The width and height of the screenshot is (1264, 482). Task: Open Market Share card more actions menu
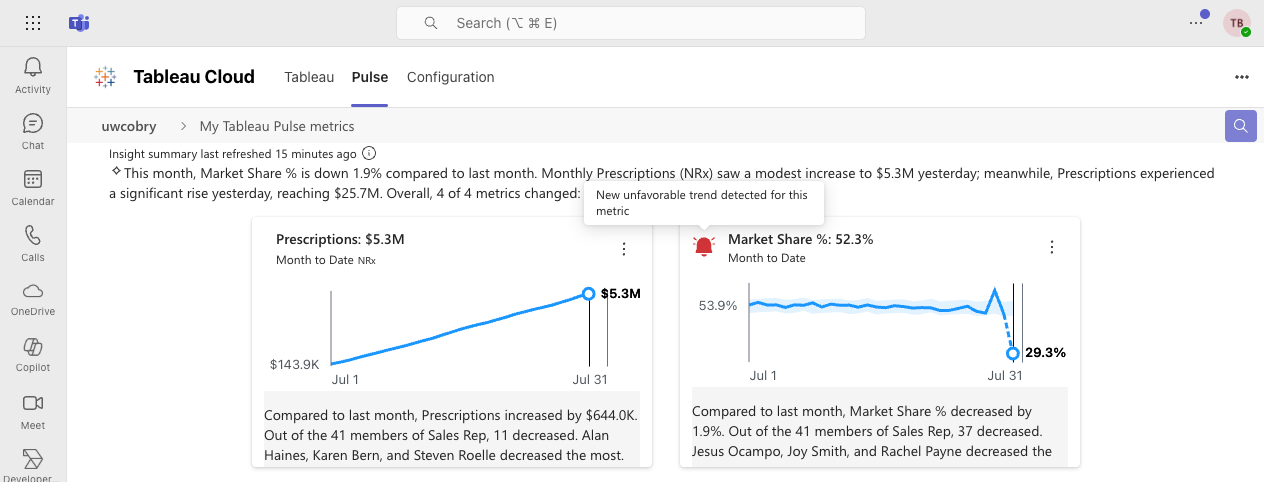1052,247
